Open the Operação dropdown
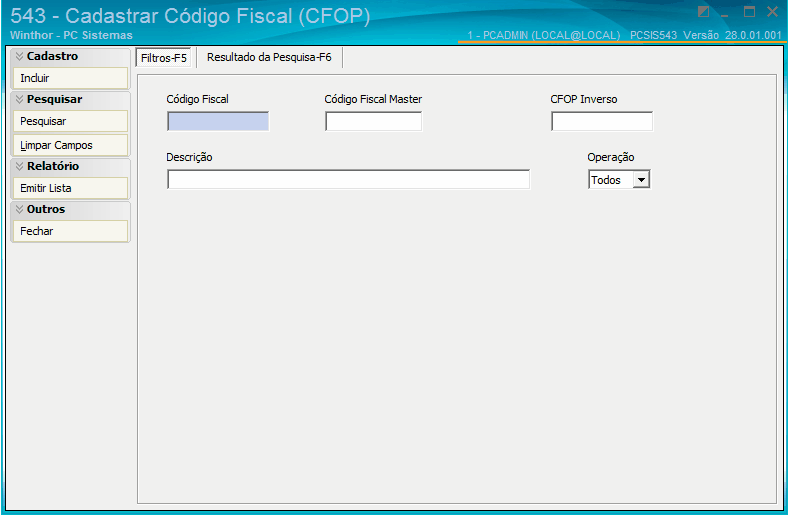 click(x=641, y=180)
